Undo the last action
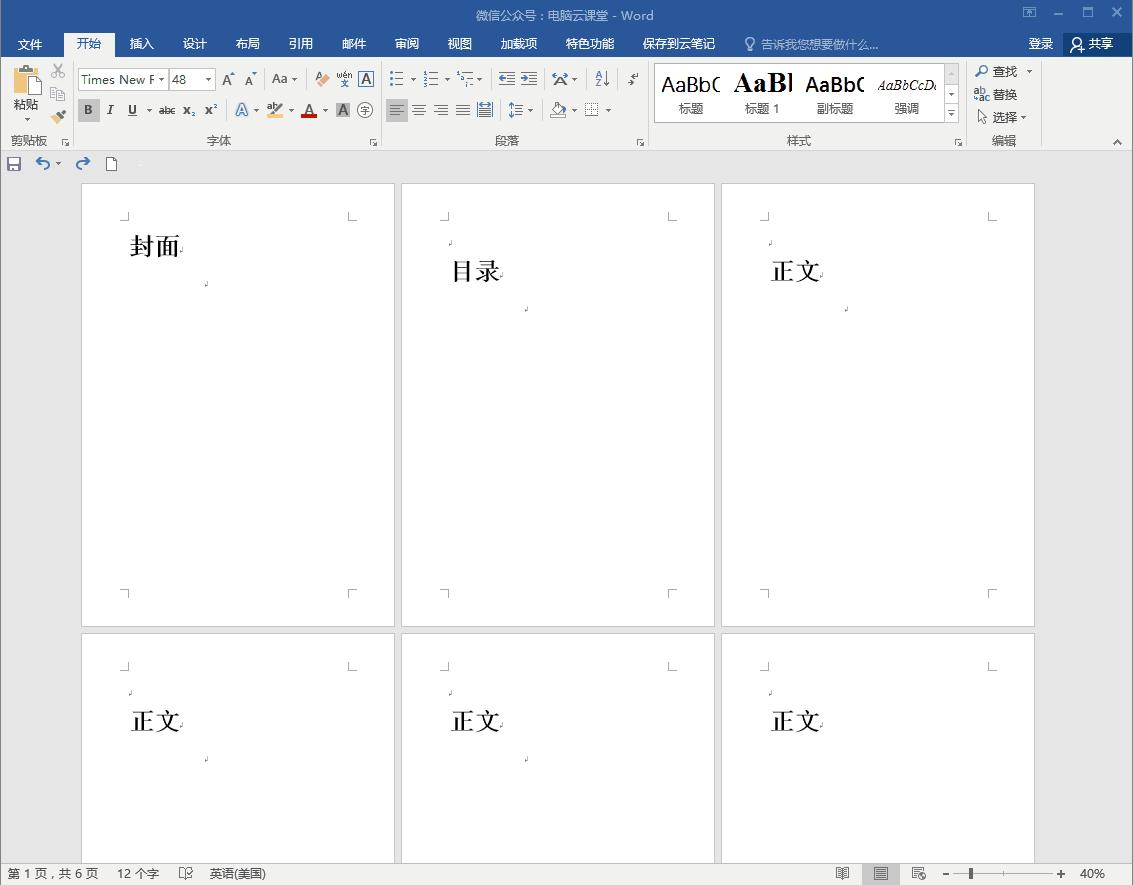Viewport: 1133px width, 885px height. tap(43, 163)
